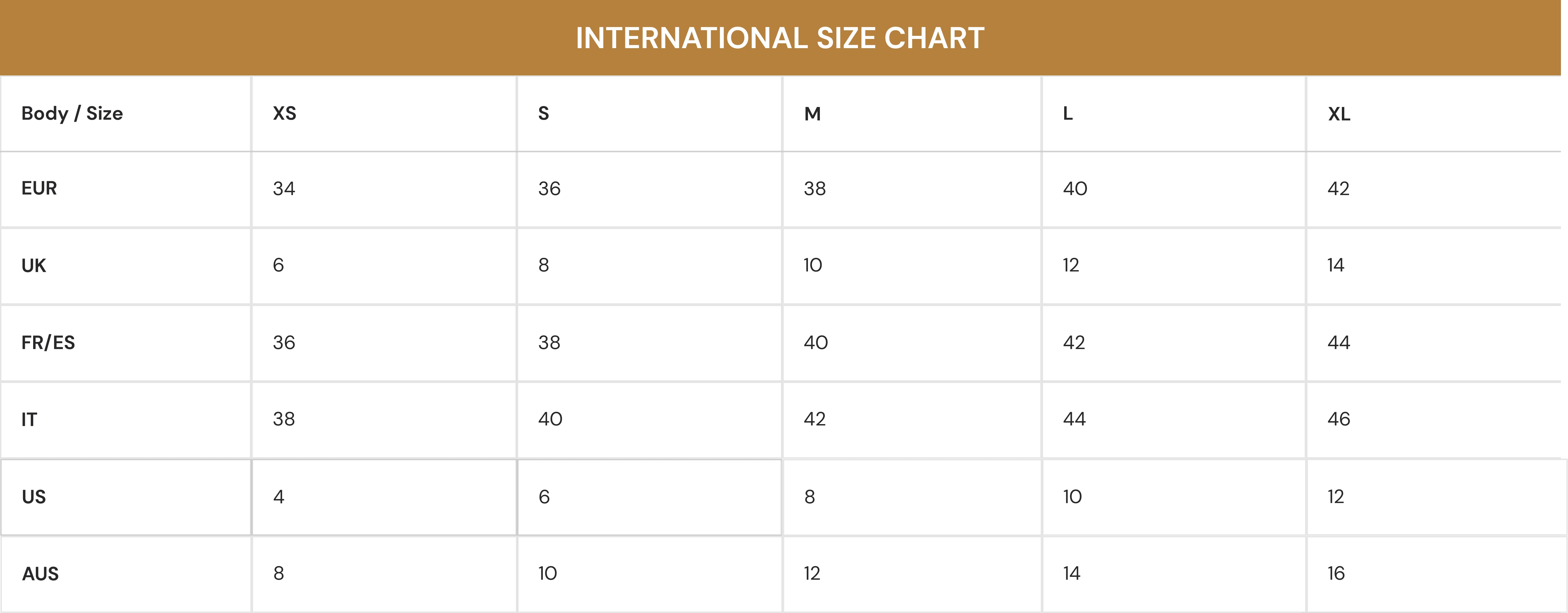1568x613 pixels.
Task: Click AUS size 16 in XL column
Action: (1336, 573)
